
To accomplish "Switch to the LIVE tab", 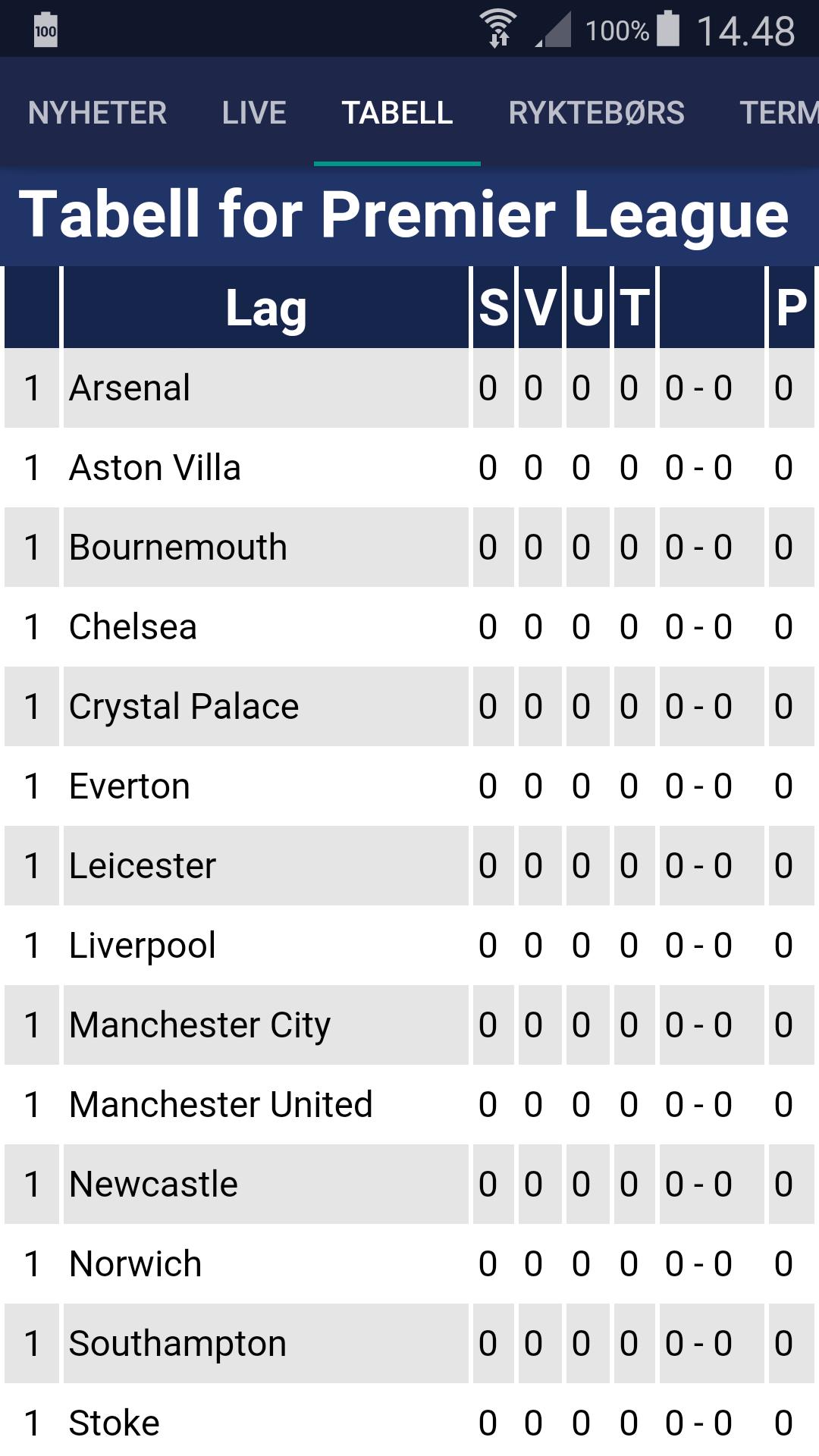I will click(x=254, y=113).
